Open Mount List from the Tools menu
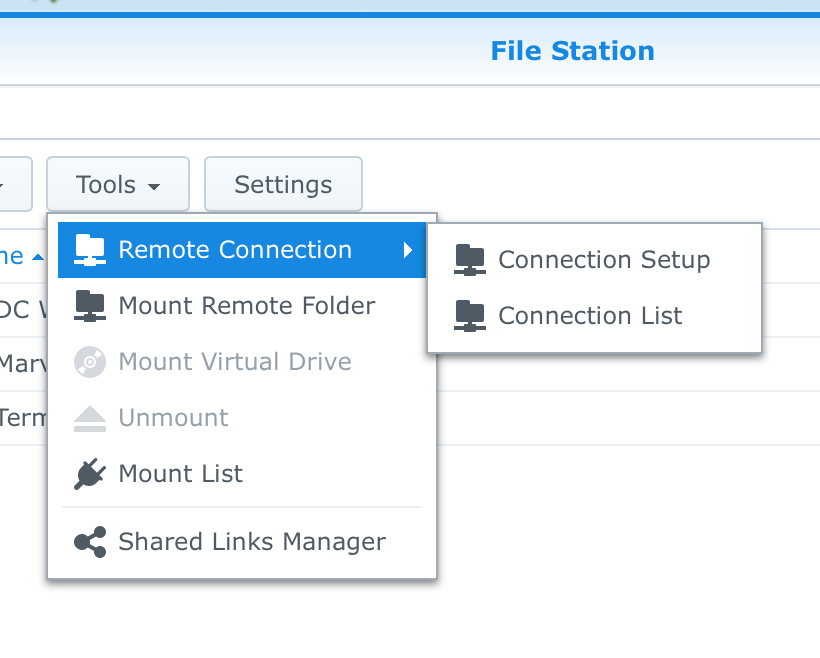Image resolution: width=820 pixels, height=658 pixels. pyautogui.click(x=180, y=474)
